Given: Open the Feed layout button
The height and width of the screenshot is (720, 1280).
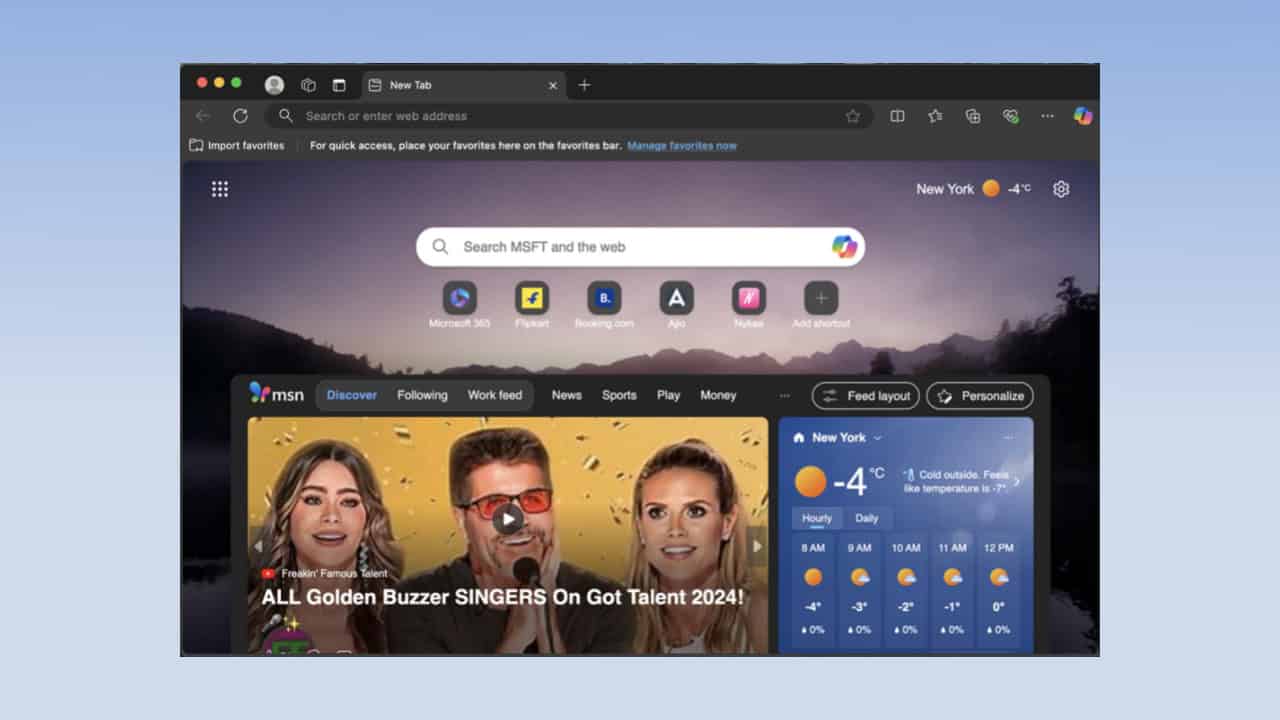Looking at the screenshot, I should tap(865, 396).
